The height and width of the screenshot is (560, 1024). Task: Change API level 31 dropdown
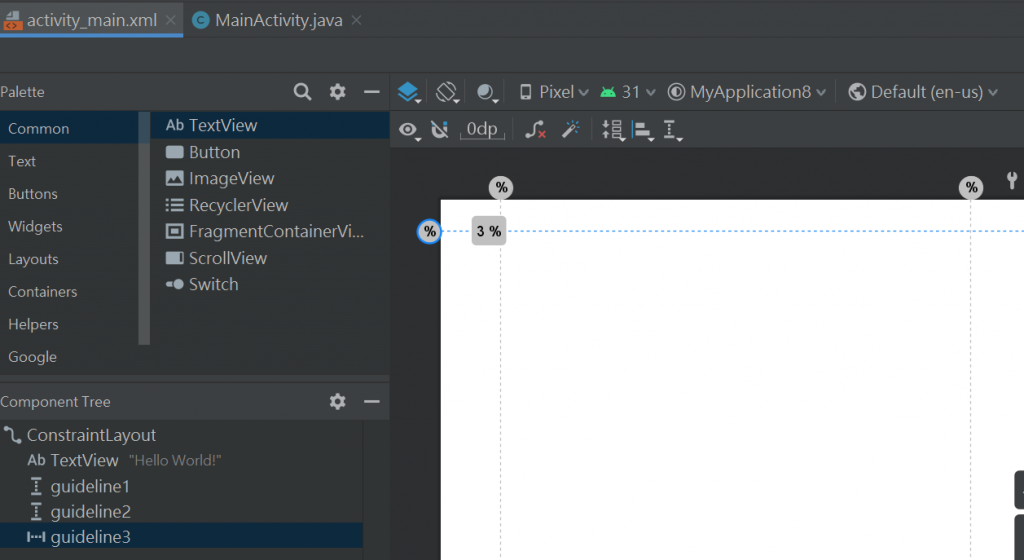(x=628, y=92)
